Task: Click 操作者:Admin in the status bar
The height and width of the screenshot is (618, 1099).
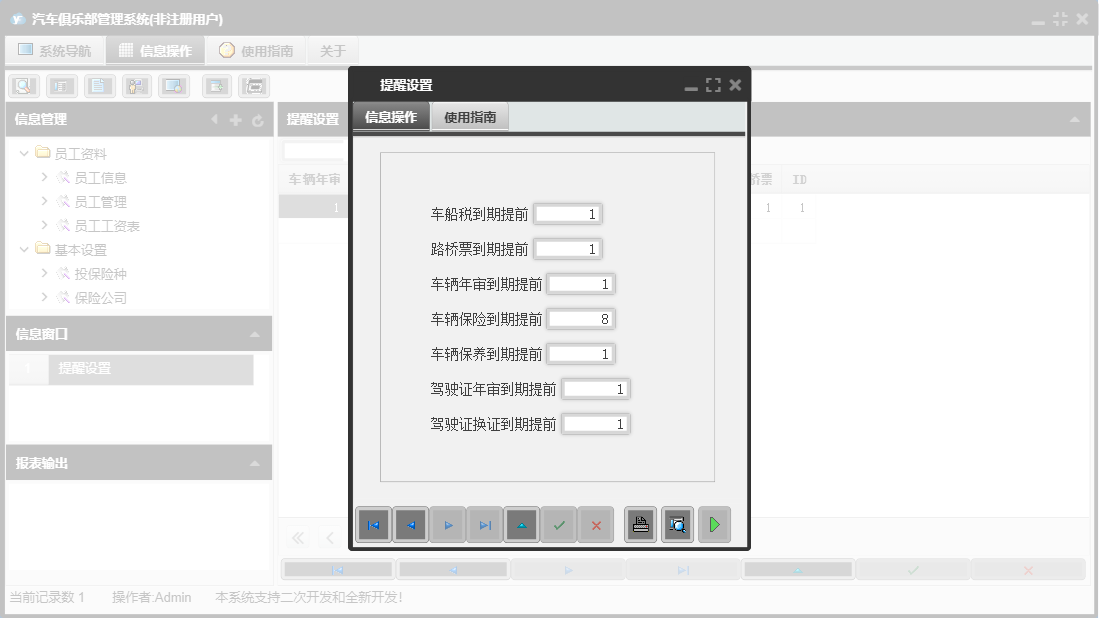Action: pos(151,598)
